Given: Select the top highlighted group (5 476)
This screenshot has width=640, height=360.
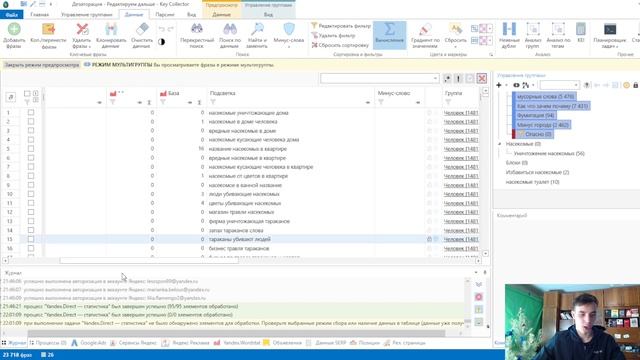Looking at the screenshot, I should click(545, 97).
